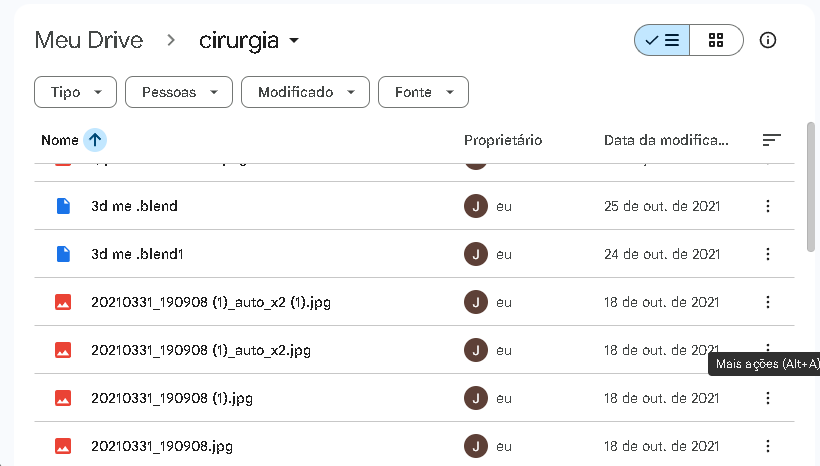Open more actions for 3d me .blend1
The width and height of the screenshot is (820, 466).
(x=768, y=254)
